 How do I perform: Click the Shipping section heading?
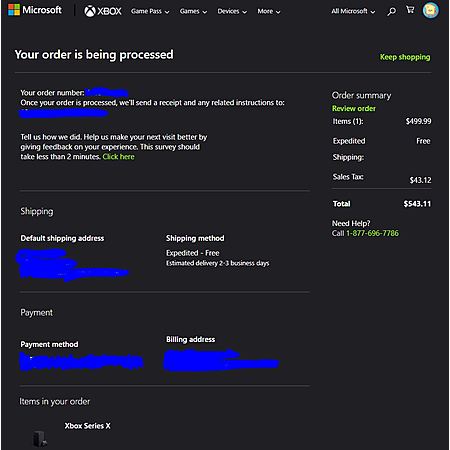tap(37, 211)
